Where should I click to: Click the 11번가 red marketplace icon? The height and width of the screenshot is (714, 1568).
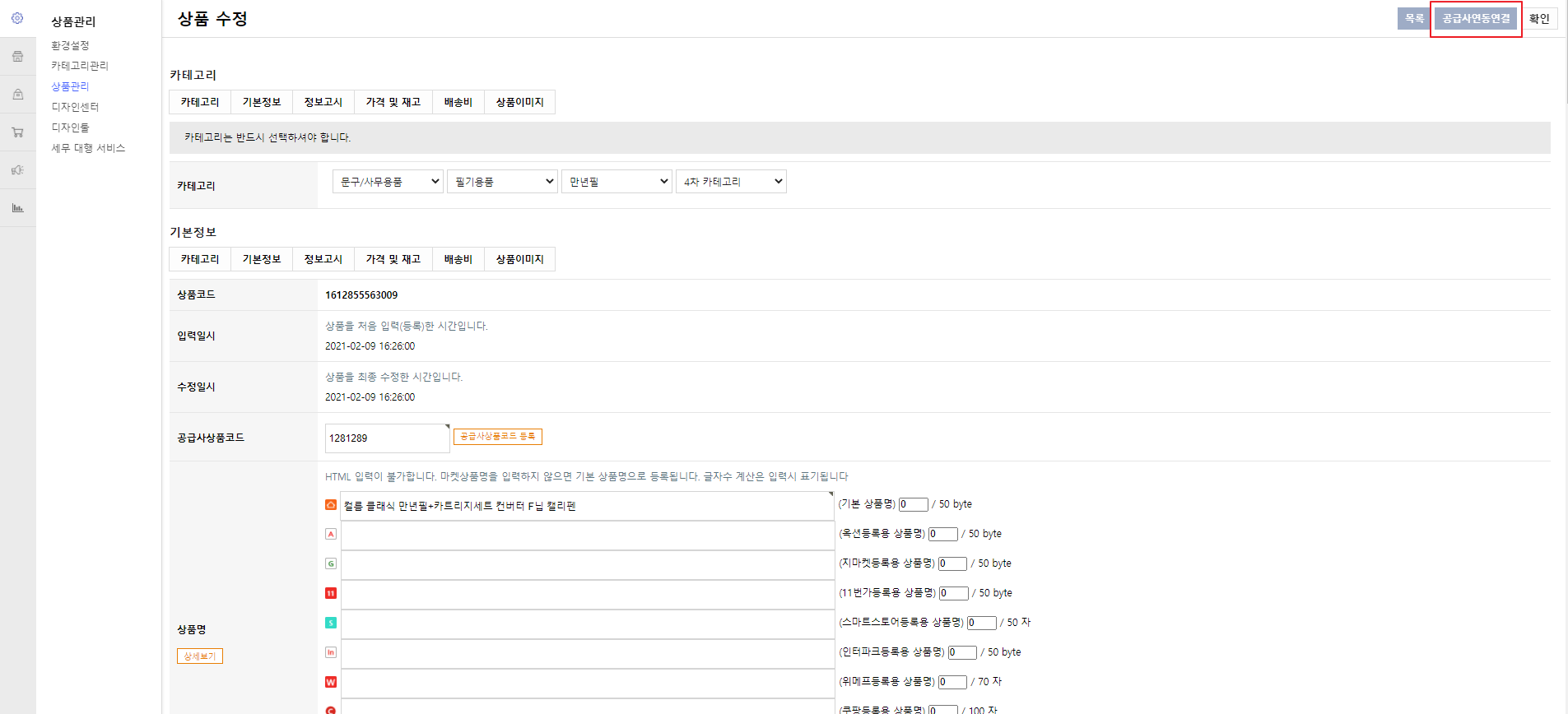(x=331, y=593)
